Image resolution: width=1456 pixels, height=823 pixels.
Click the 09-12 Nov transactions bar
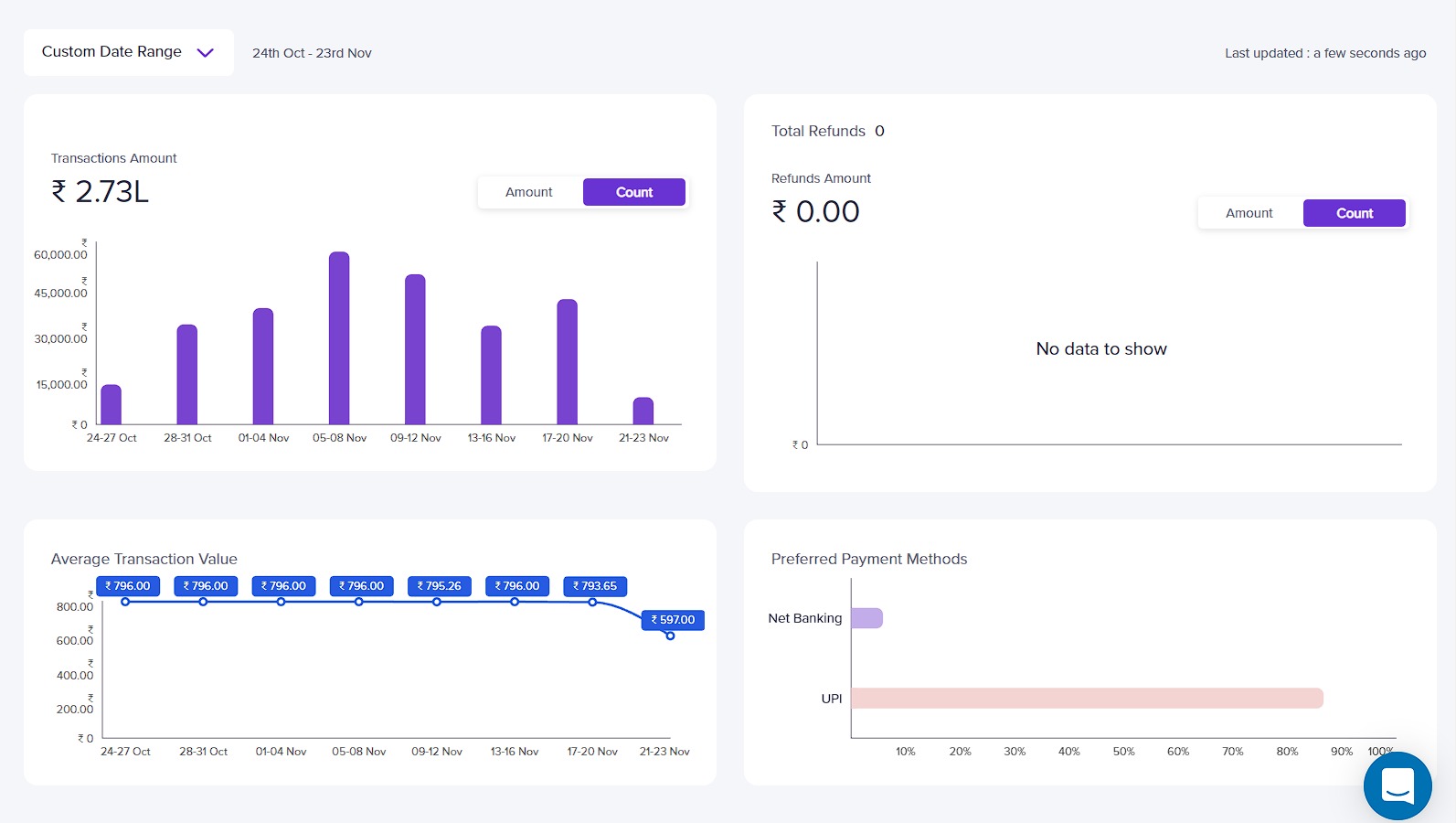click(x=415, y=349)
